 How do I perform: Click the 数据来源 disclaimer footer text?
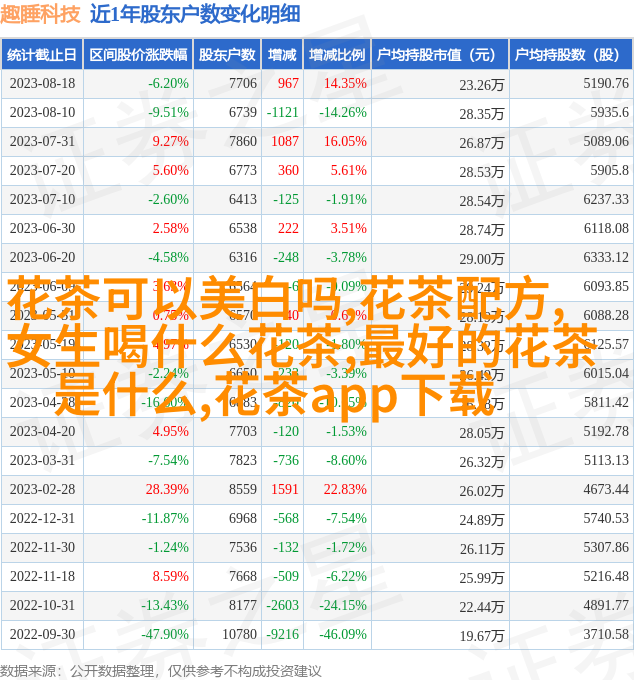161,670
